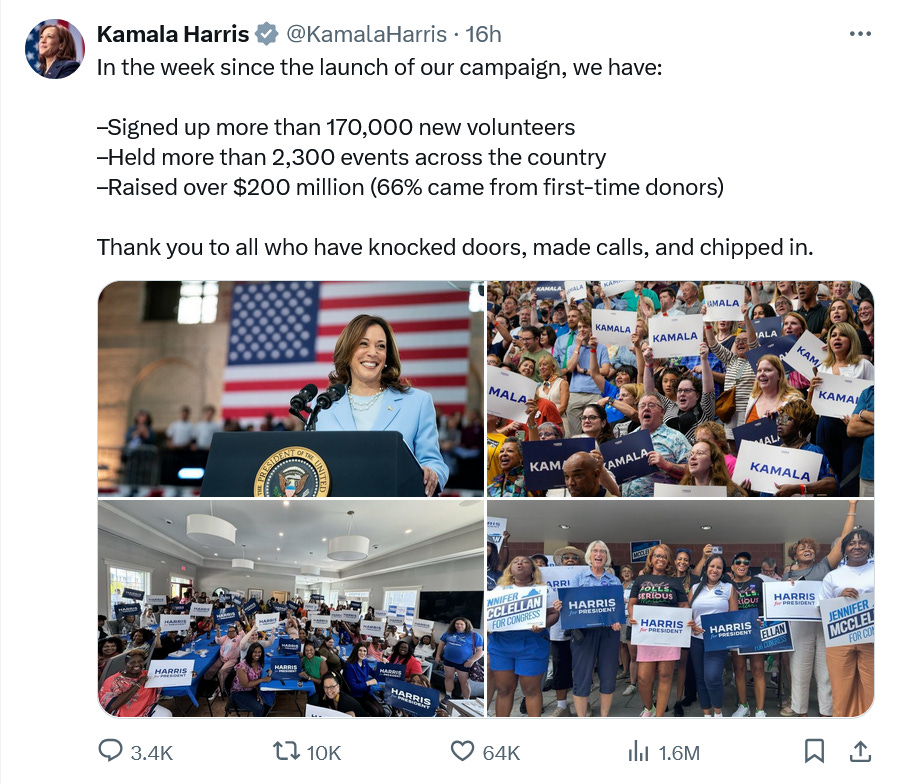This screenshot has height=784, width=898.
Task: Click the share upload icon
Action: click(x=860, y=751)
